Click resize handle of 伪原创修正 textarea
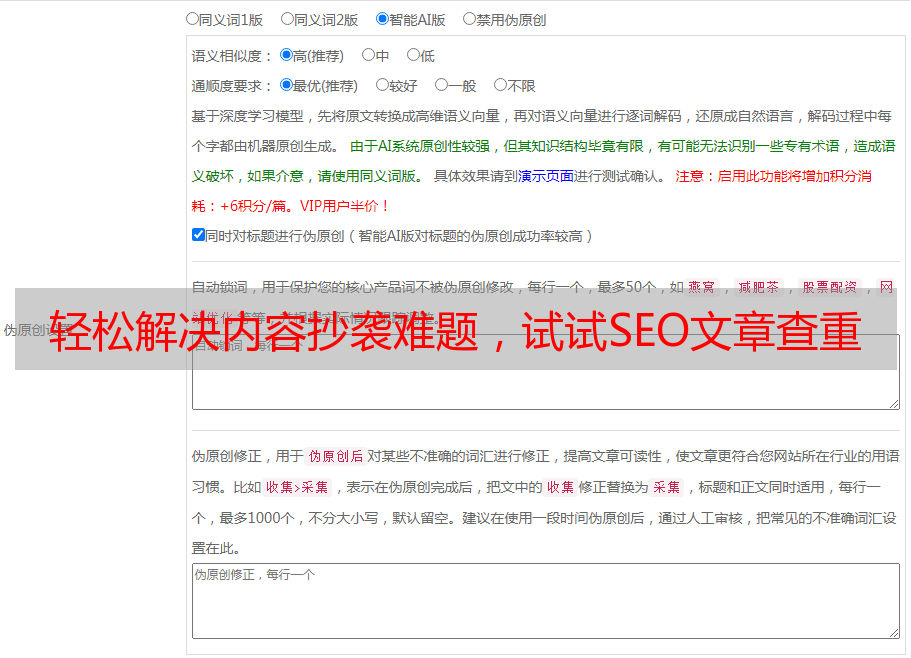 tap(894, 633)
